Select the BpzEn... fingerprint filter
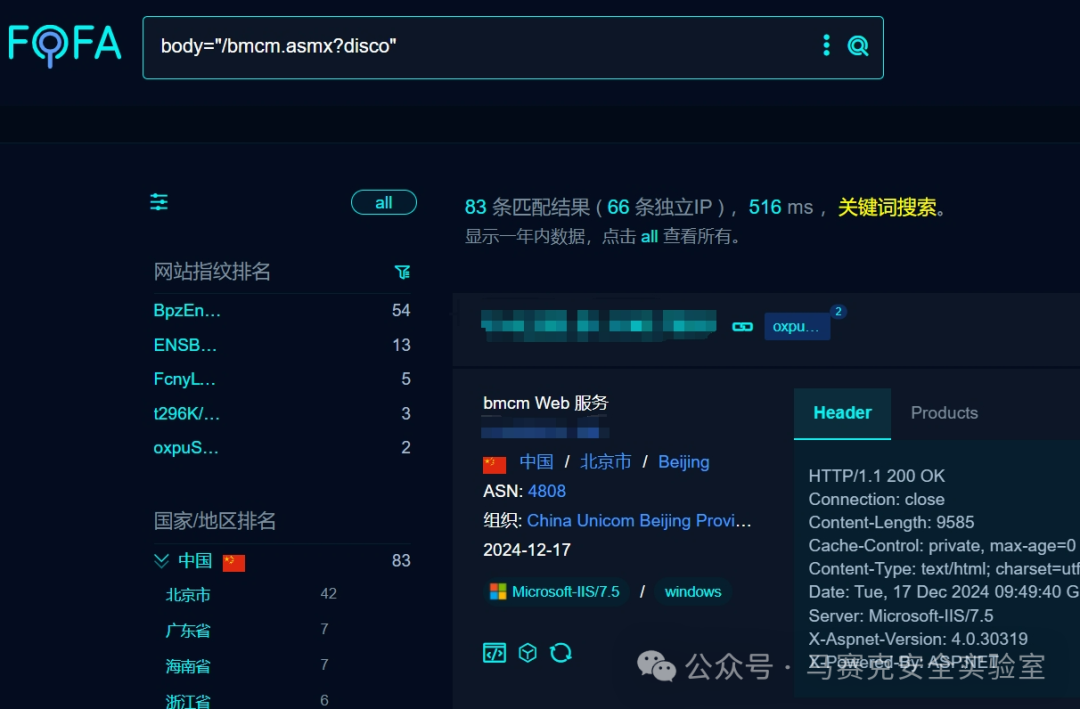Screen dimensions: 1080x709 pos(187,311)
